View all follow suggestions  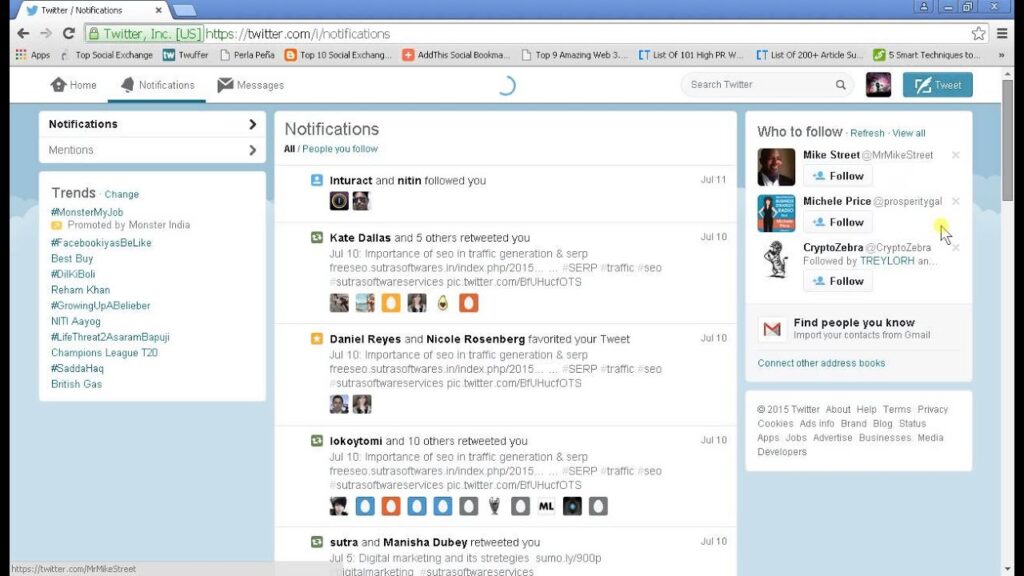[908, 133]
